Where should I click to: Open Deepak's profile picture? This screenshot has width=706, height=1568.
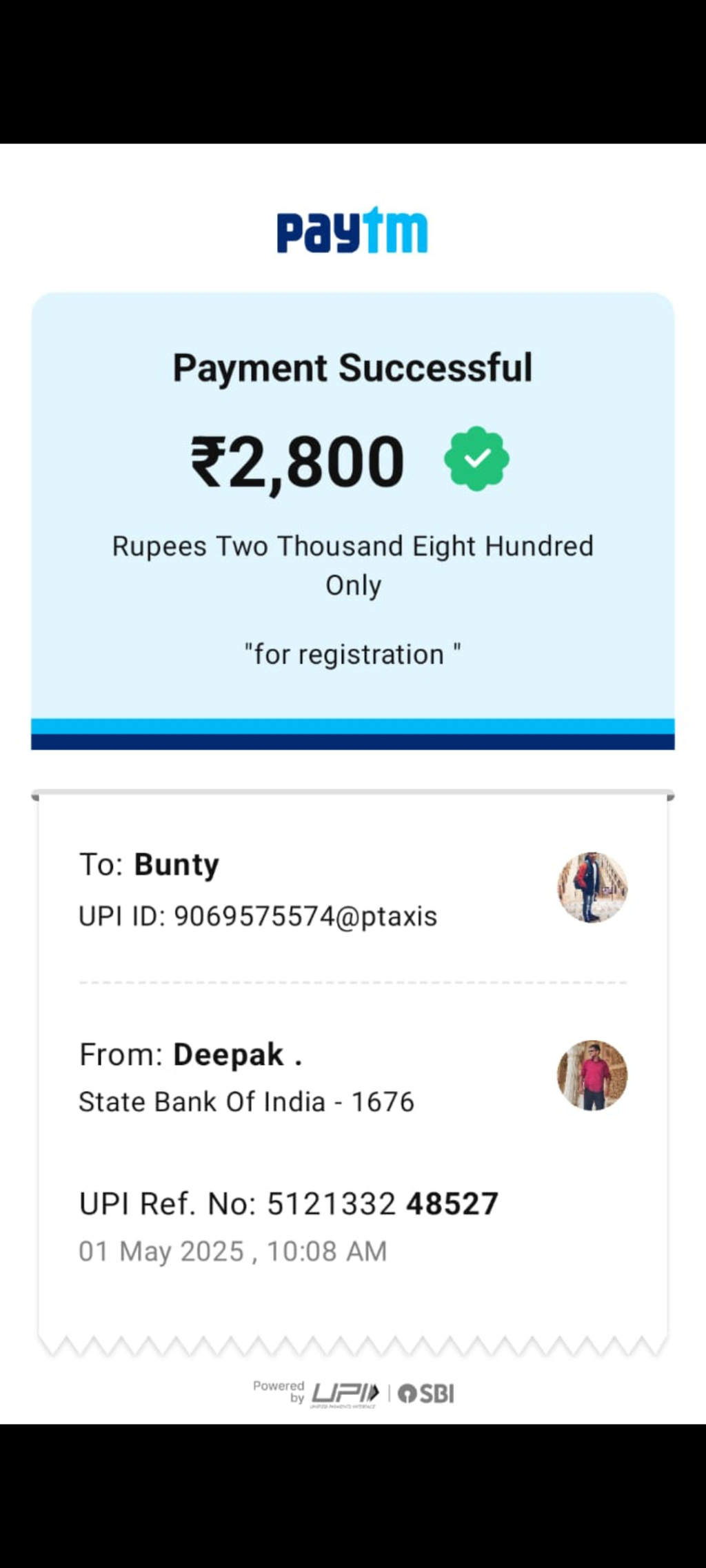592,1075
